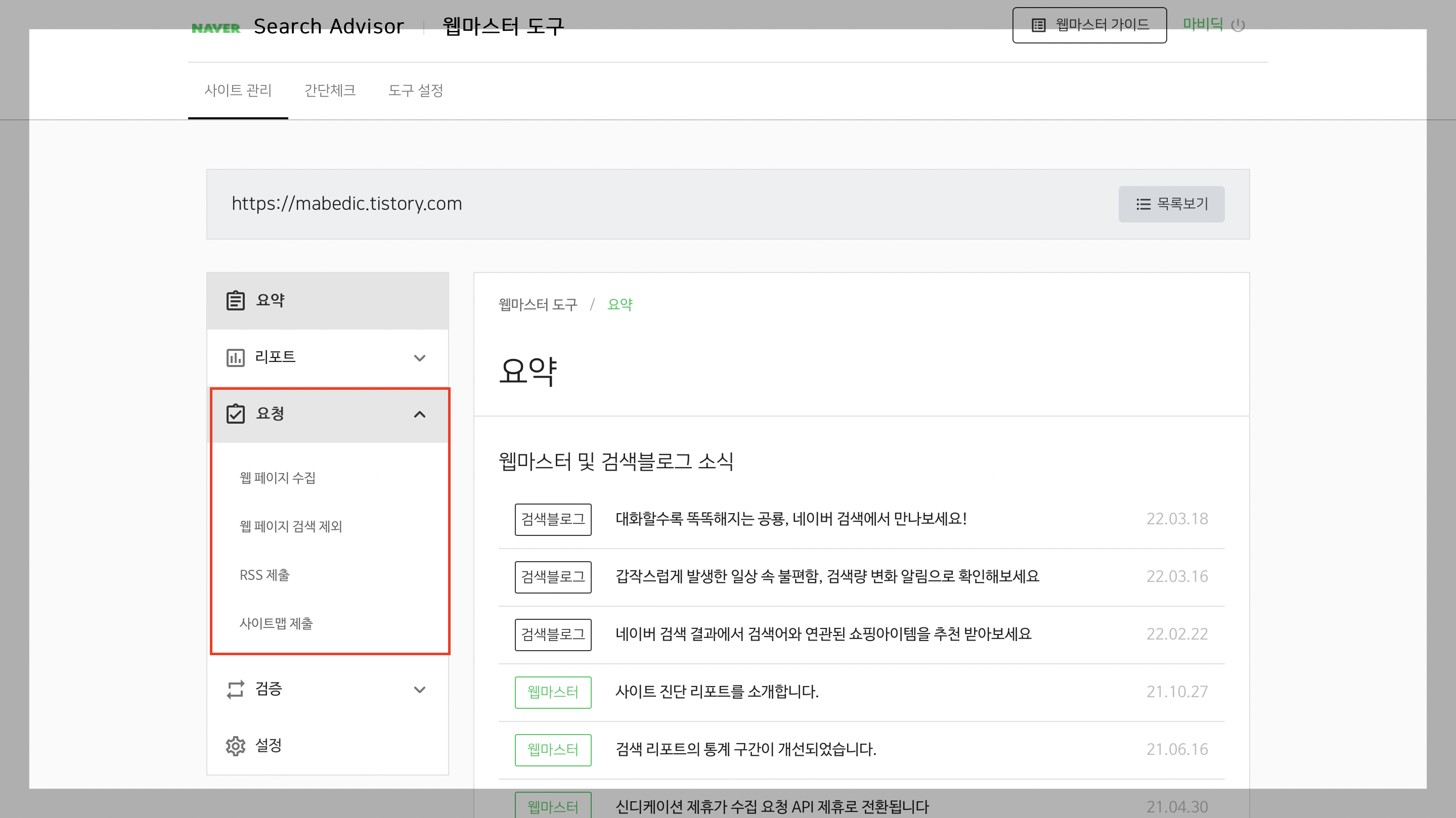Click the 설정 gear icon
Viewport: 1456px width, 818px height.
235,746
